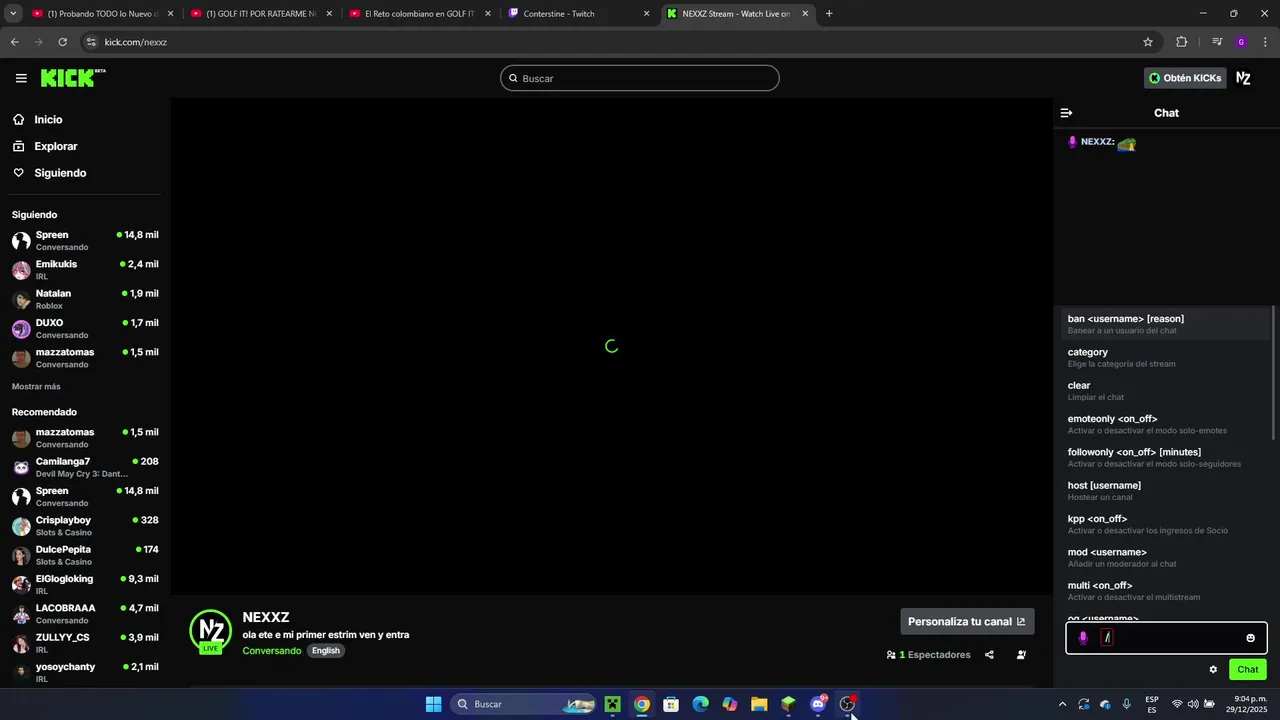Viewport: 1280px width, 720px height.
Task: Click the kick.com/nexxz address bar
Action: pos(610,42)
